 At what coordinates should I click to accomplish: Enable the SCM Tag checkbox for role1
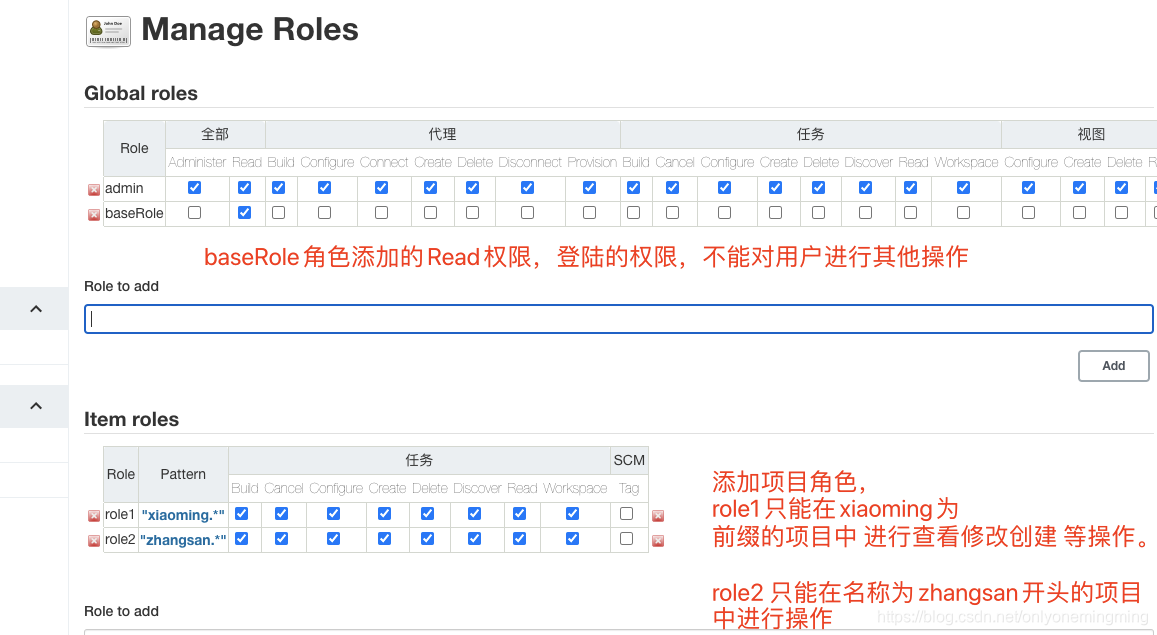tap(629, 514)
